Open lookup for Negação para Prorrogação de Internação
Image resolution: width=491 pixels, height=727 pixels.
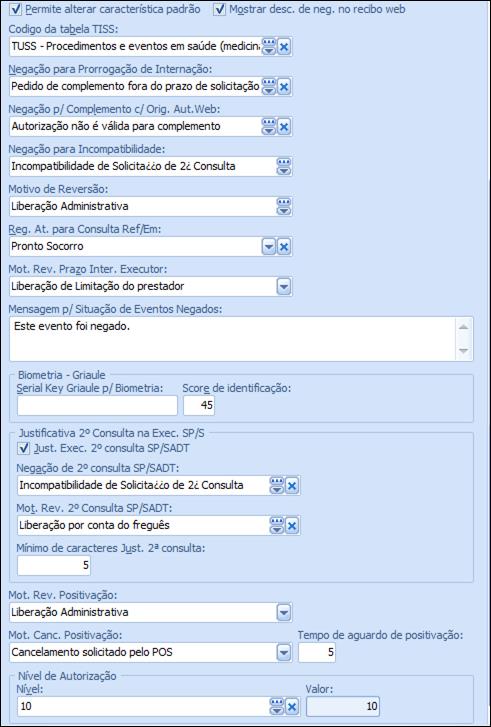269,87
